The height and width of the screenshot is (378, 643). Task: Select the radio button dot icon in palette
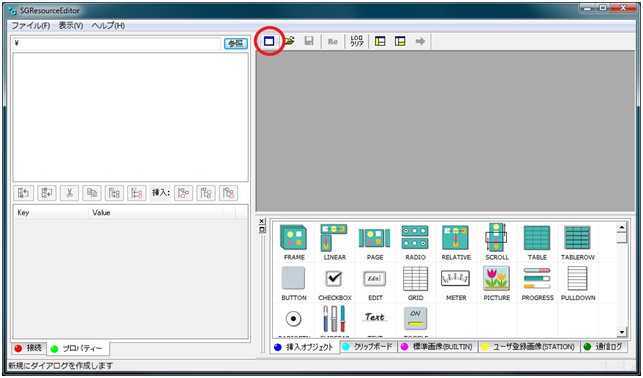pos(294,319)
